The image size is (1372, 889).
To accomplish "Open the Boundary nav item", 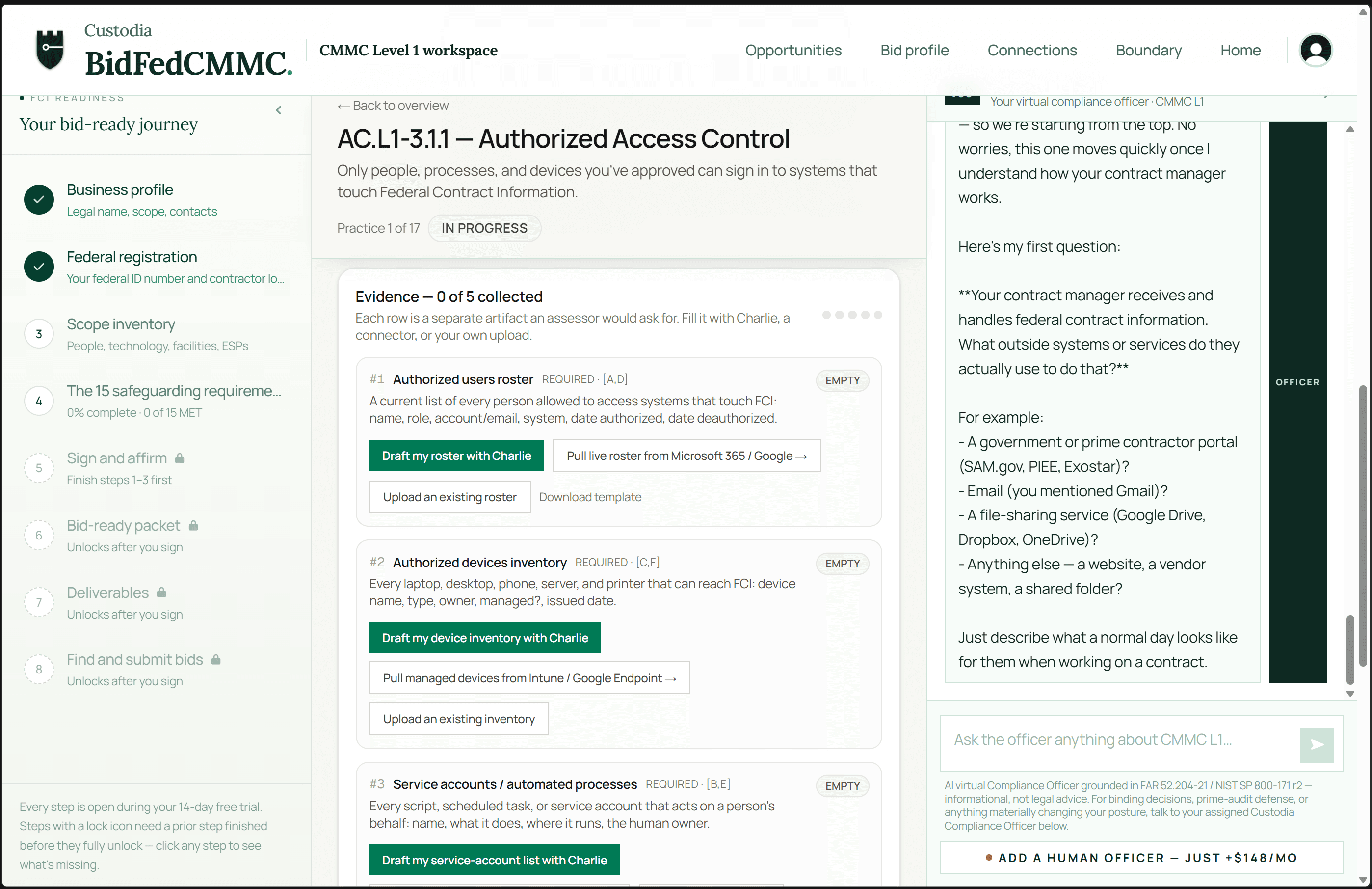I will point(1148,50).
